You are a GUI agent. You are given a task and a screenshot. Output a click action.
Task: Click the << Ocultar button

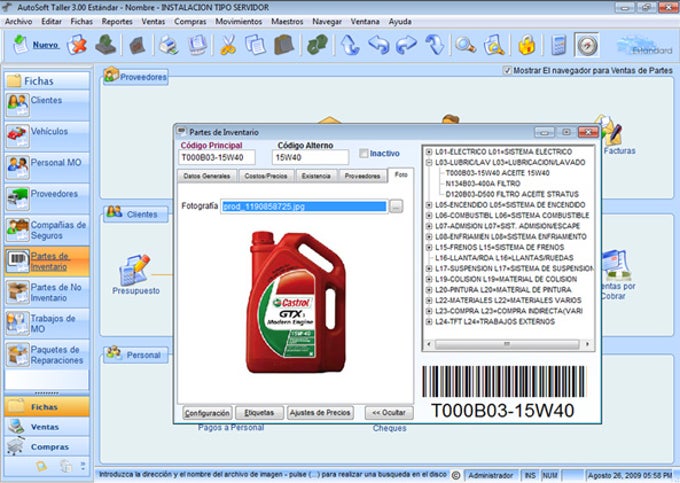pyautogui.click(x=389, y=413)
